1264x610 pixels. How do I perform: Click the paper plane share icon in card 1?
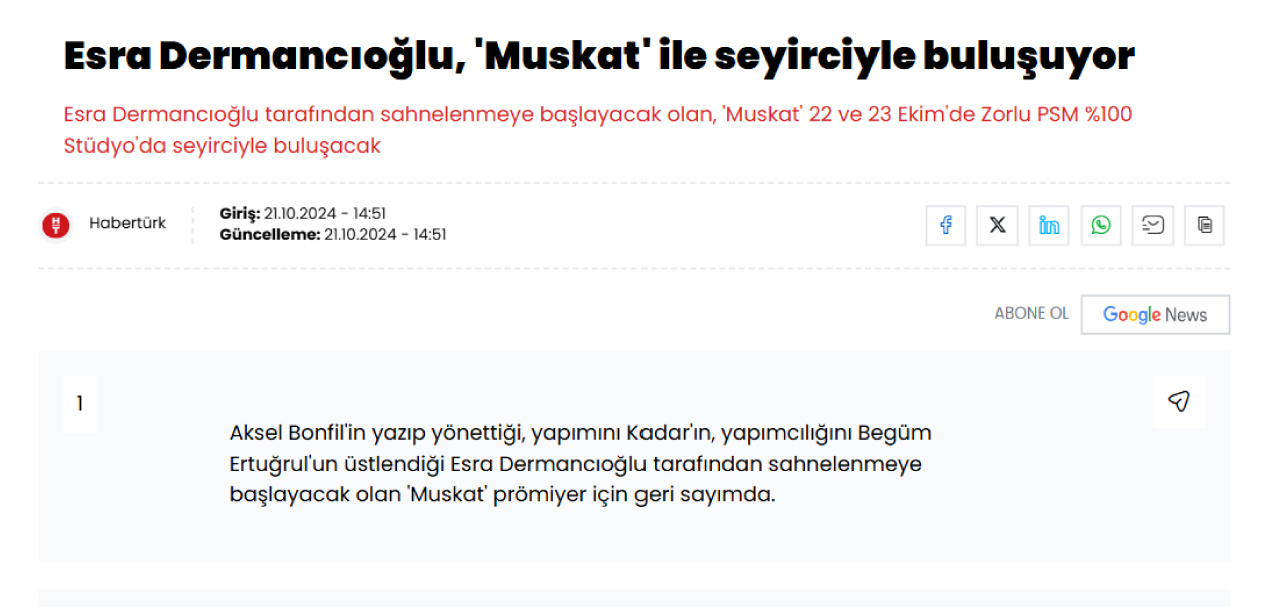[x=1179, y=402]
